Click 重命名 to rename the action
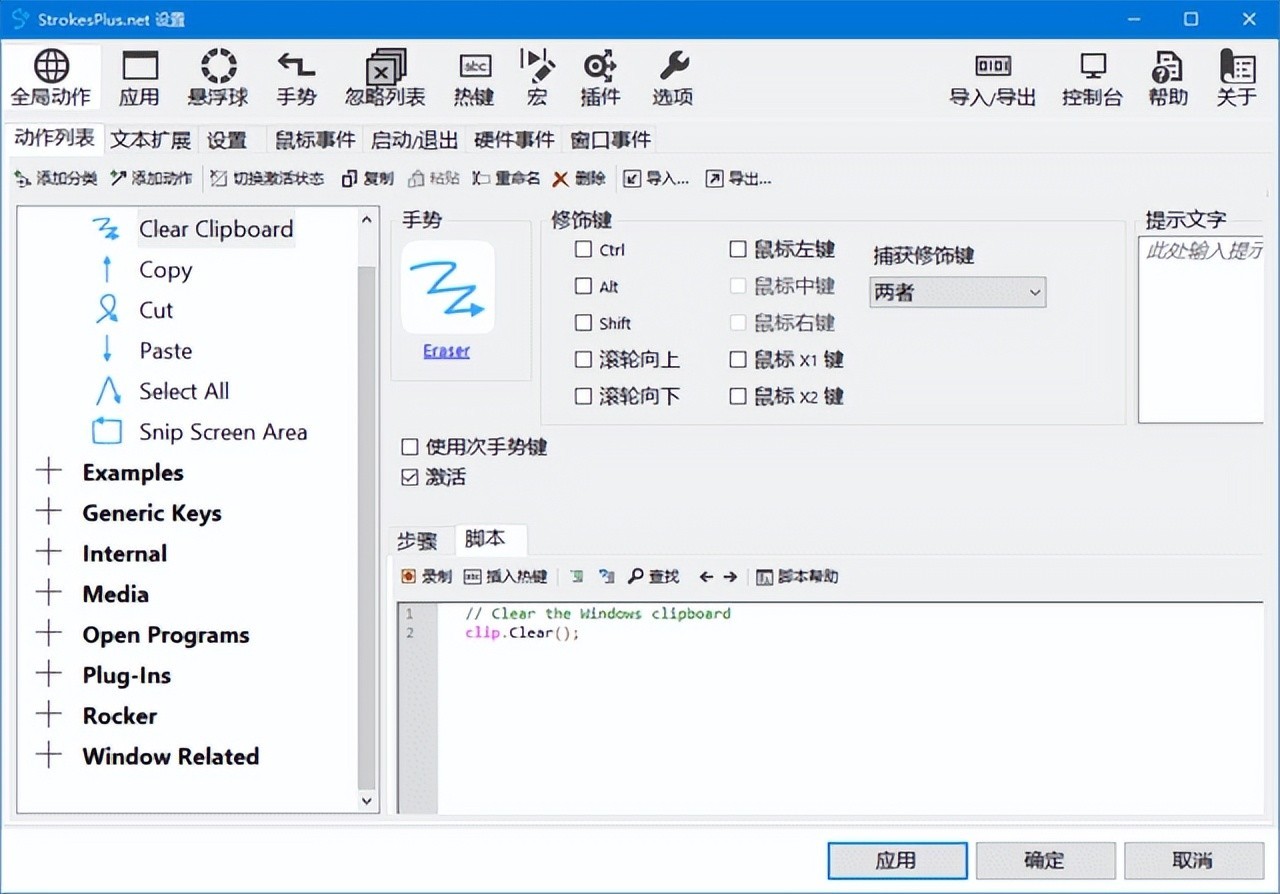Screen dimensions: 1280x894 click(506, 179)
